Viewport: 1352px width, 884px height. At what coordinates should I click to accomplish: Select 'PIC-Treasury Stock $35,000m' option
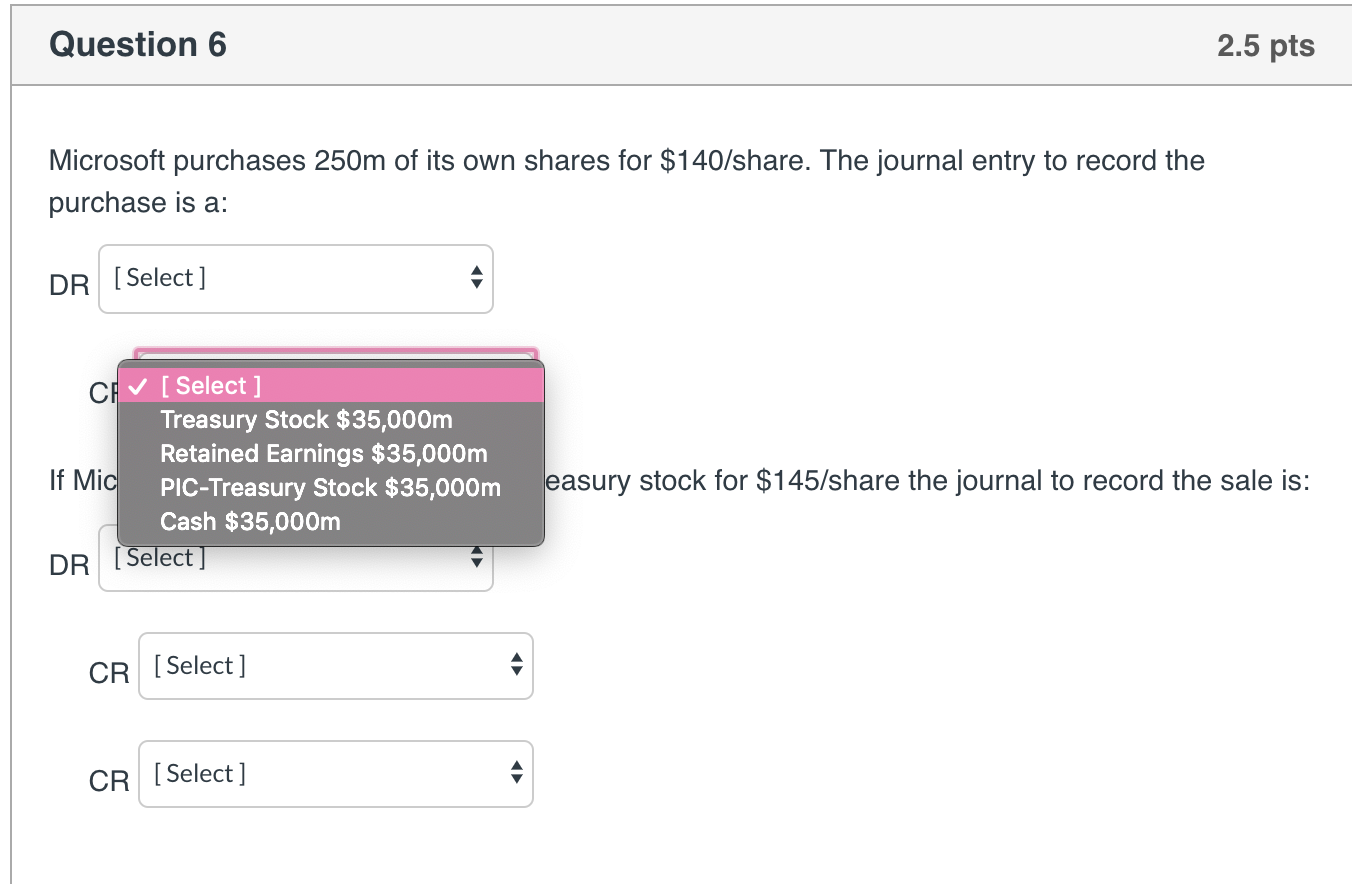(330, 487)
